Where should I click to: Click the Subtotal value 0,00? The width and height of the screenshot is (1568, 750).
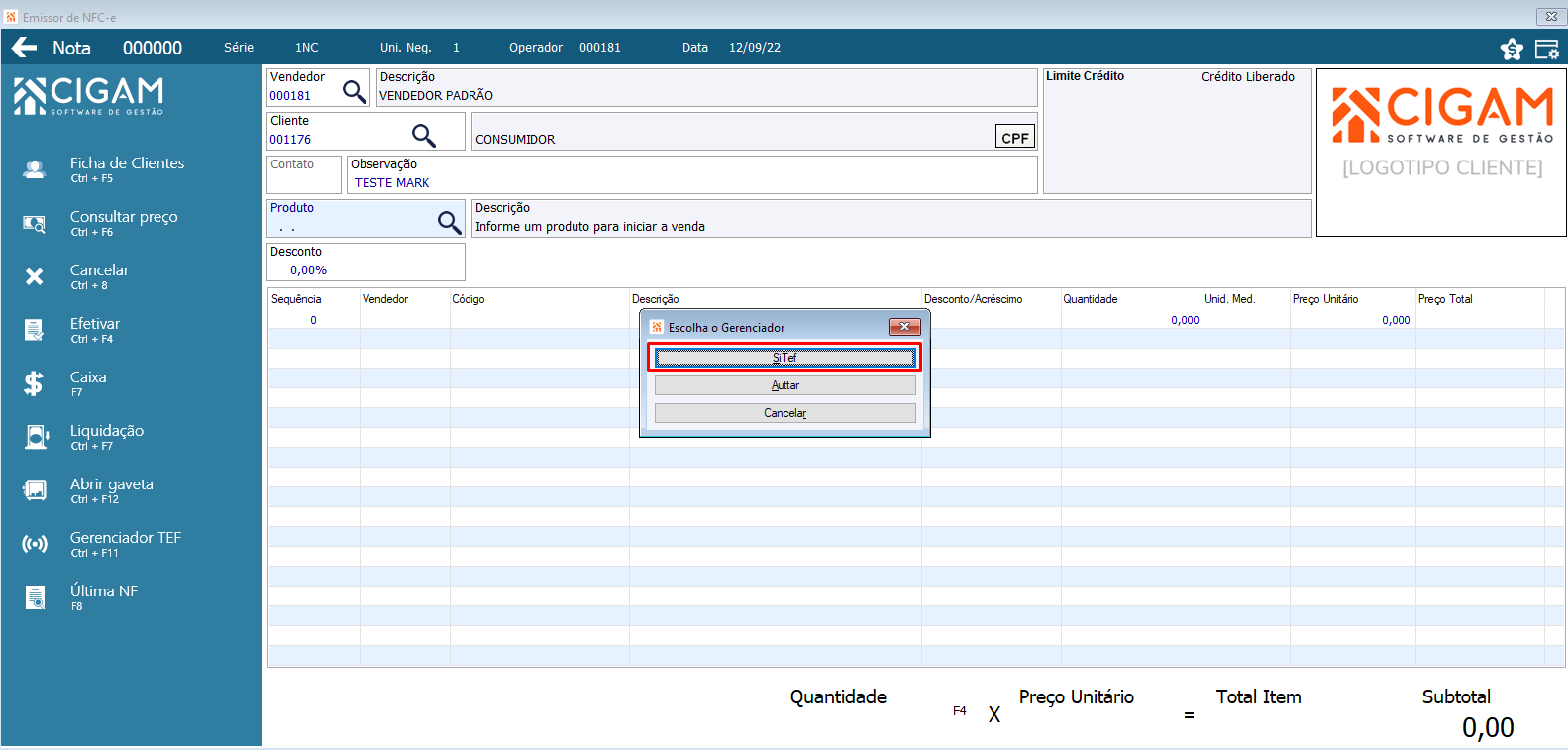[1488, 728]
